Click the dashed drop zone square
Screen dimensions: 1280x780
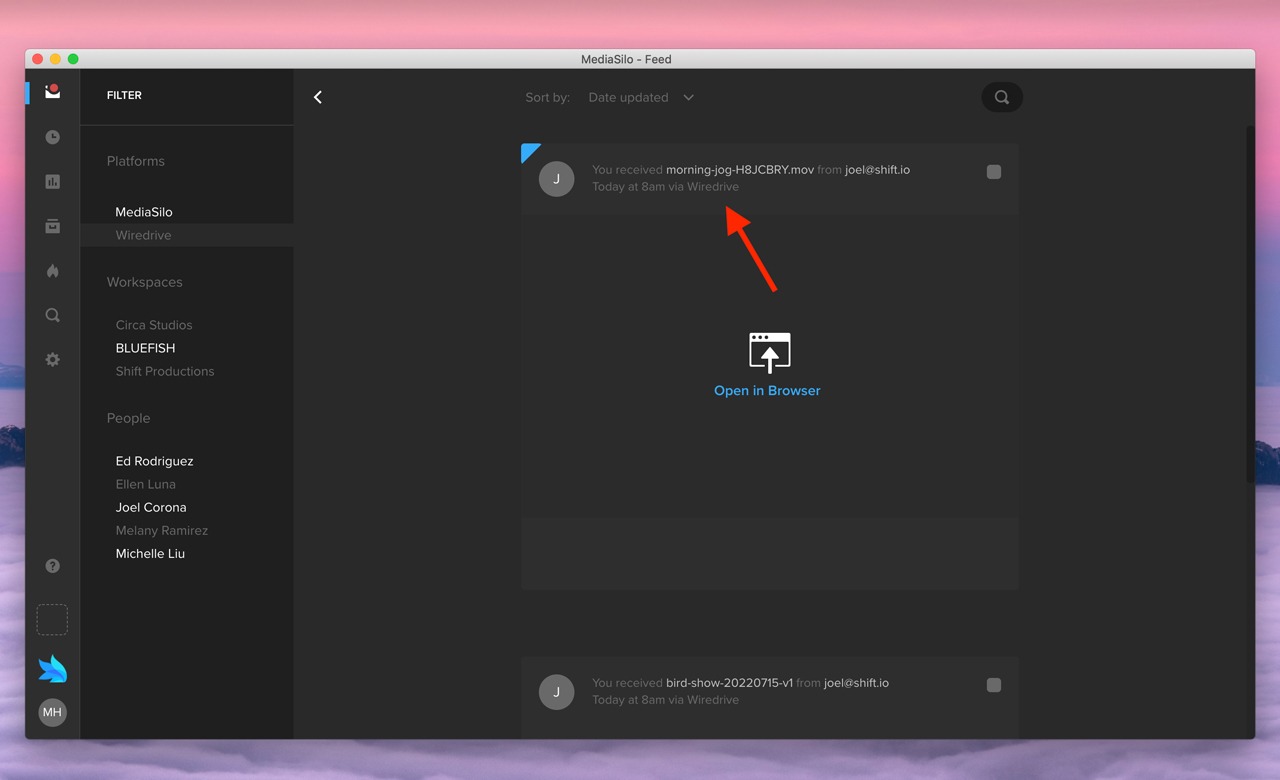52,619
